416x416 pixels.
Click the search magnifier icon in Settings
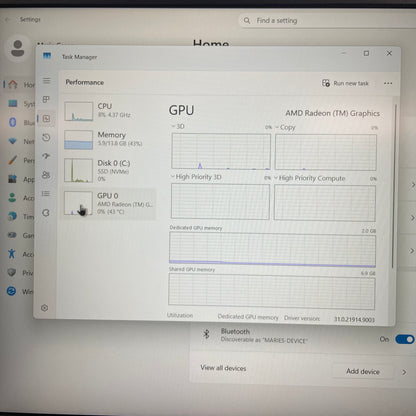click(247, 21)
